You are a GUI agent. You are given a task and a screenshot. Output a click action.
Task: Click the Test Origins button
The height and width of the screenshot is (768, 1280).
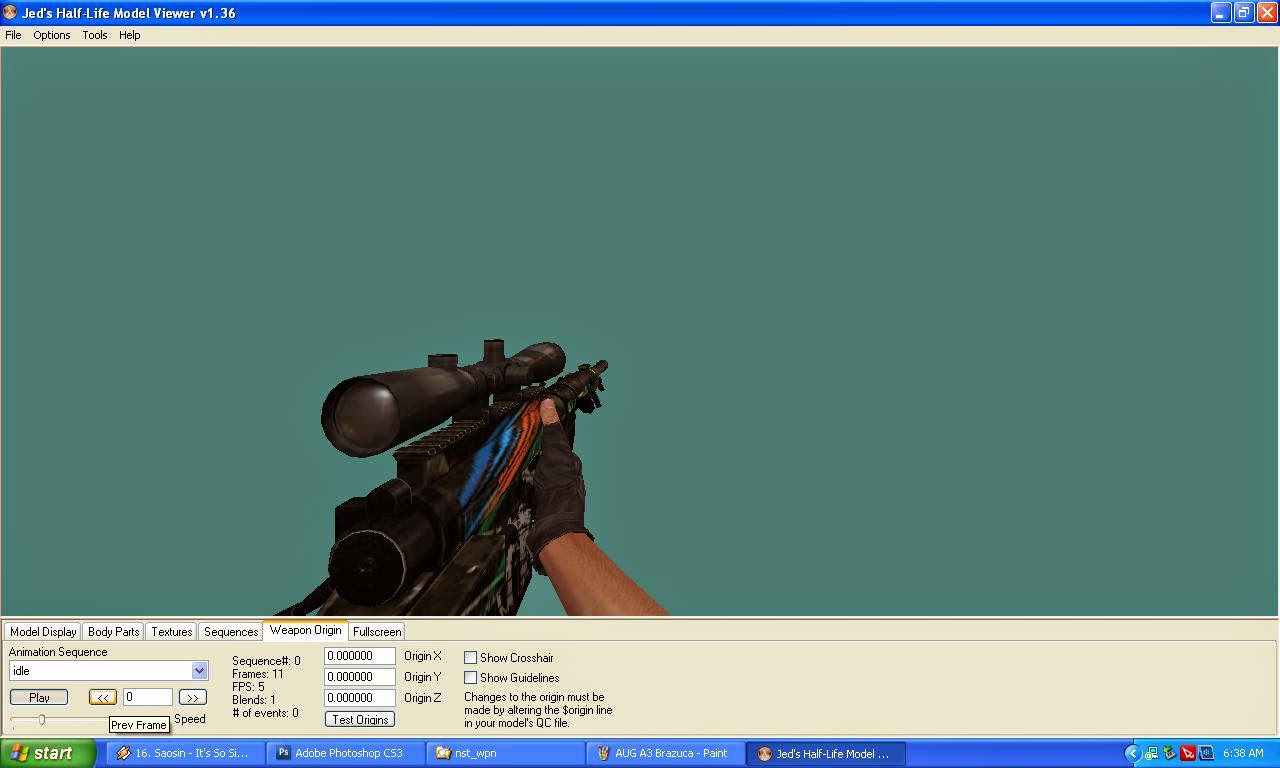point(360,720)
